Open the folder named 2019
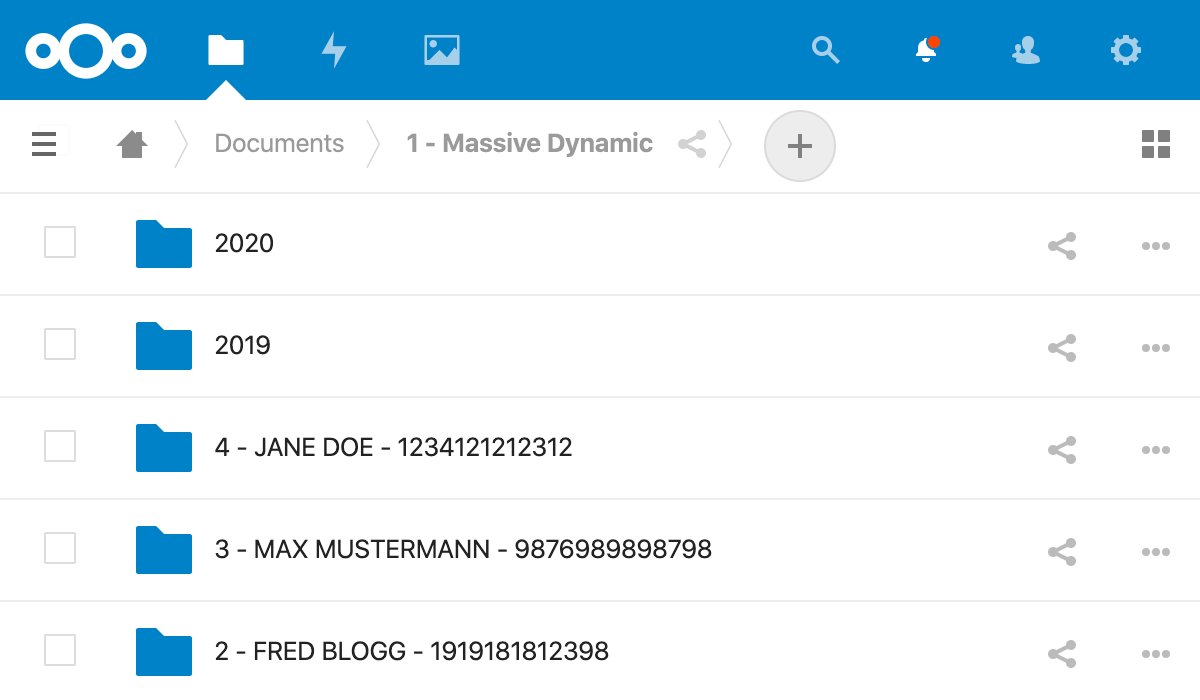Image resolution: width=1200 pixels, height=700 pixels. (243, 346)
